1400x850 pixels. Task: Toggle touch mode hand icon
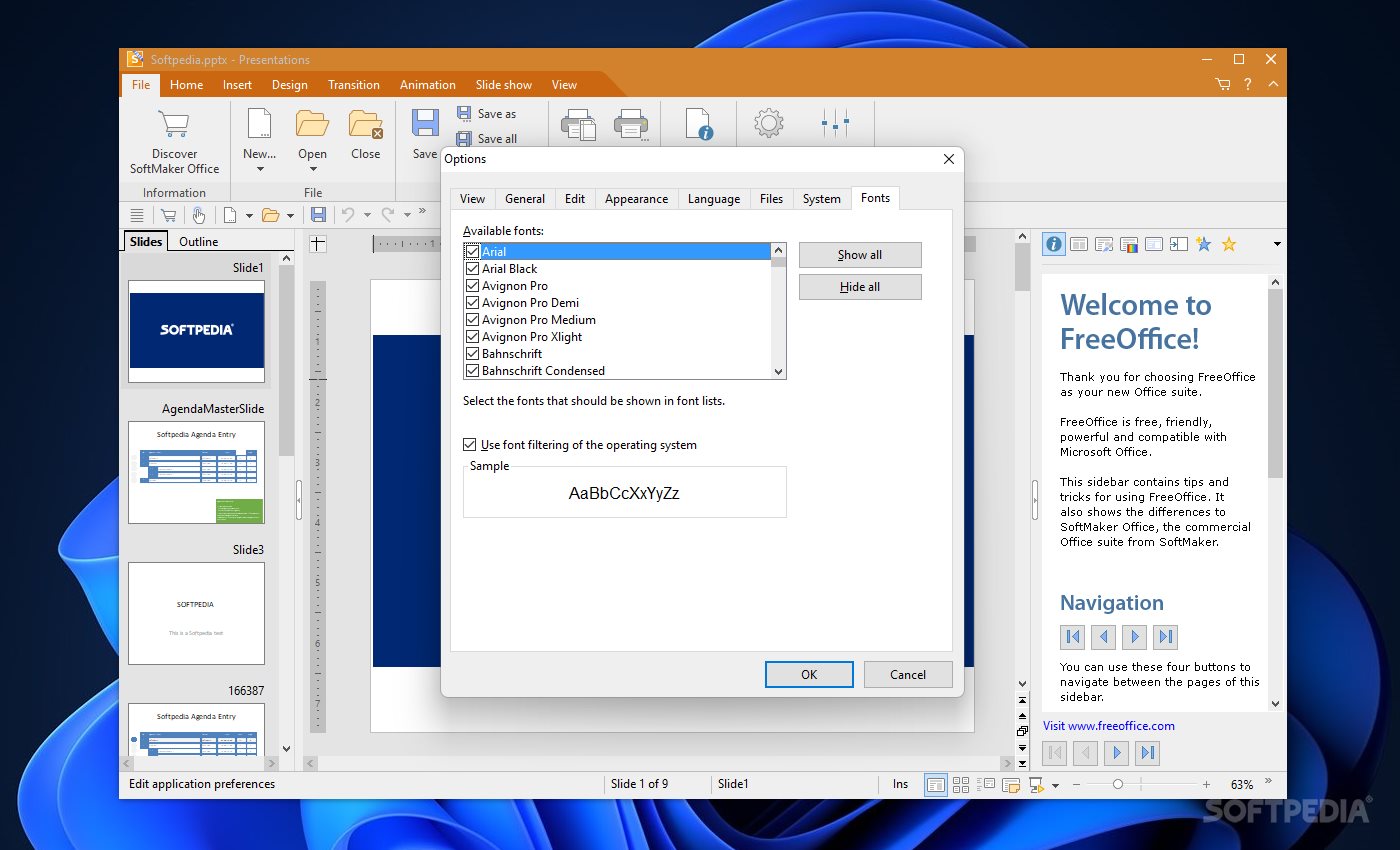[x=199, y=215]
